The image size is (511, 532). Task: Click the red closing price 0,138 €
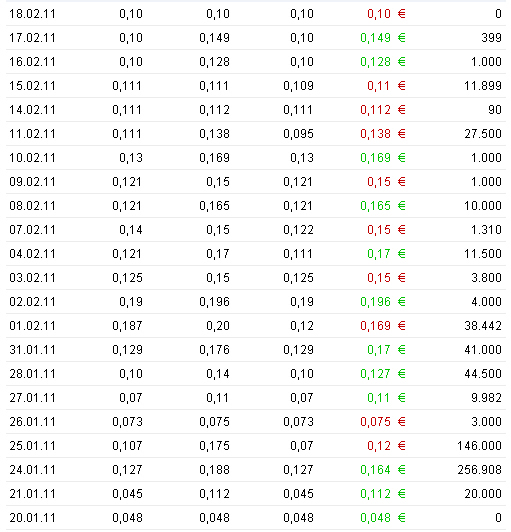click(383, 134)
